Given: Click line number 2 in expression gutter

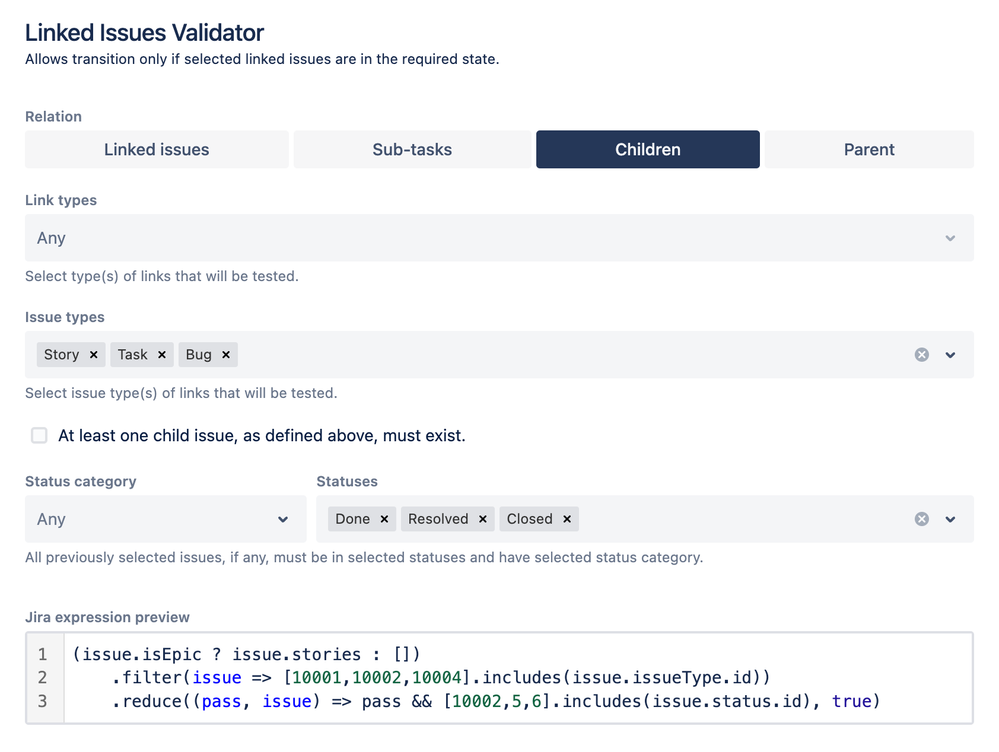Looking at the screenshot, I should point(43,677).
